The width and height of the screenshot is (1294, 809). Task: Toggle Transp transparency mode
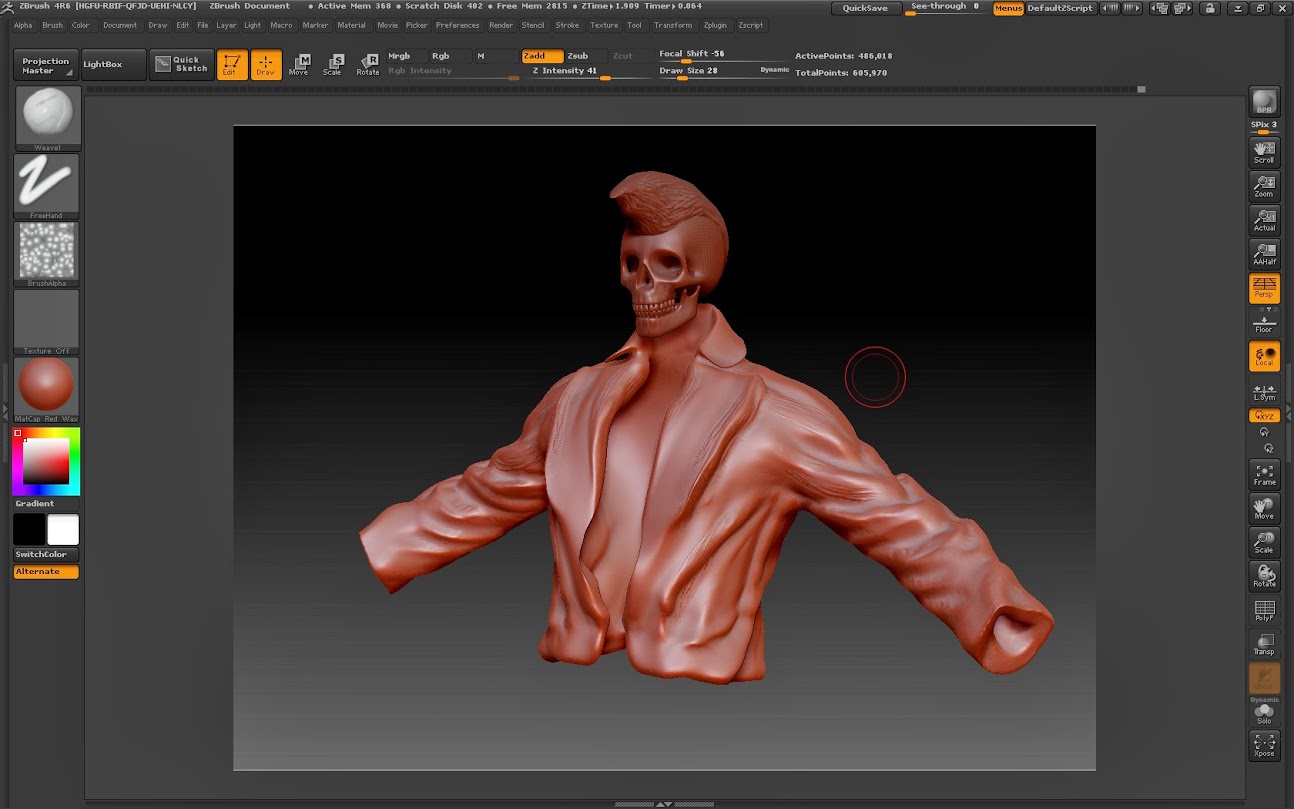[1264, 645]
